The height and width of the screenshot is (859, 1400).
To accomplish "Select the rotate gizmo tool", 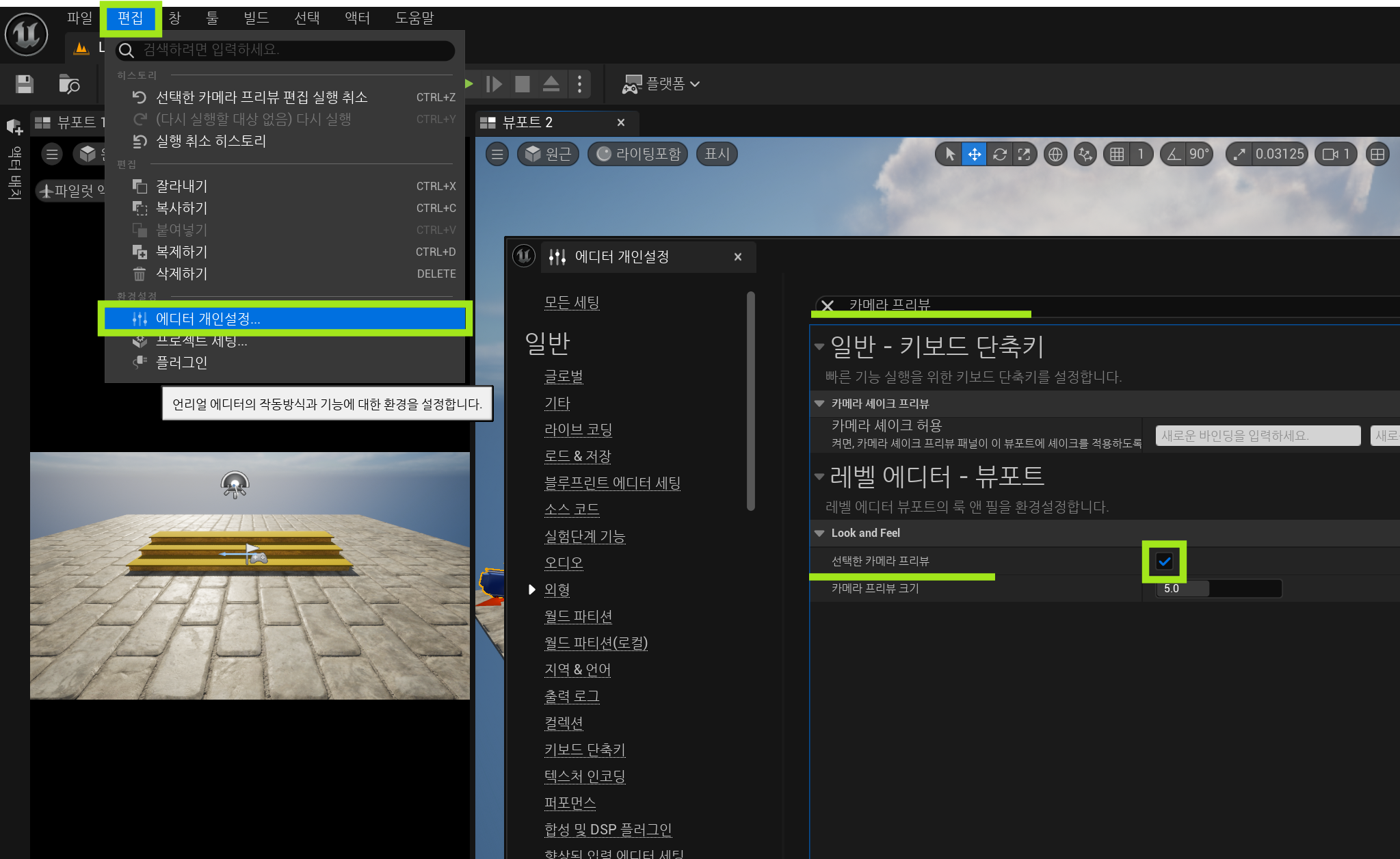I will click(999, 155).
